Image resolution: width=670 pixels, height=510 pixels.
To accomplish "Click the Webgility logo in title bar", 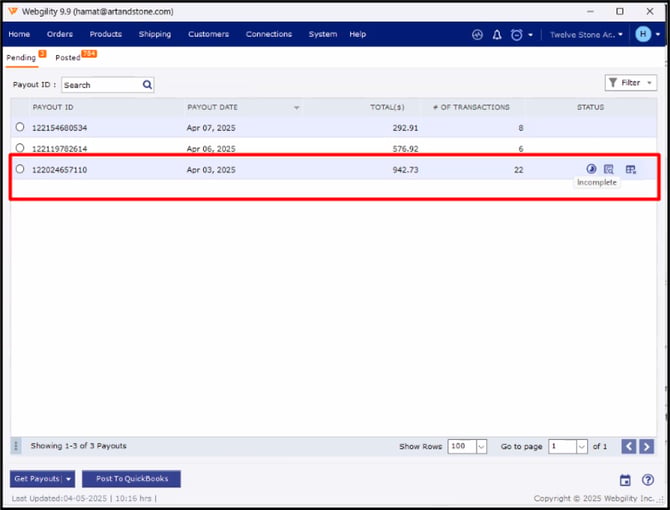I will click(x=13, y=11).
